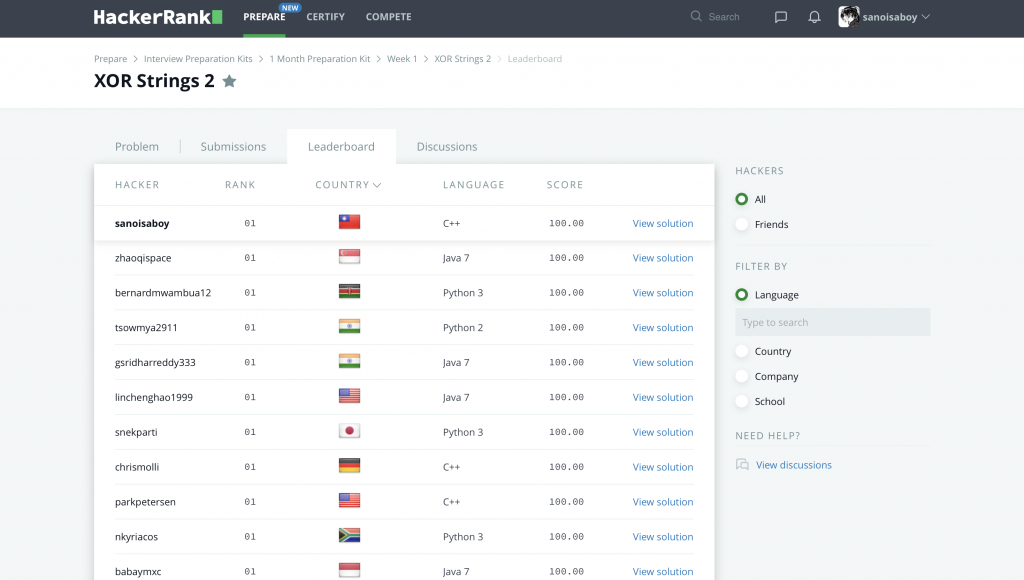View solution for chrismolli

[663, 467]
